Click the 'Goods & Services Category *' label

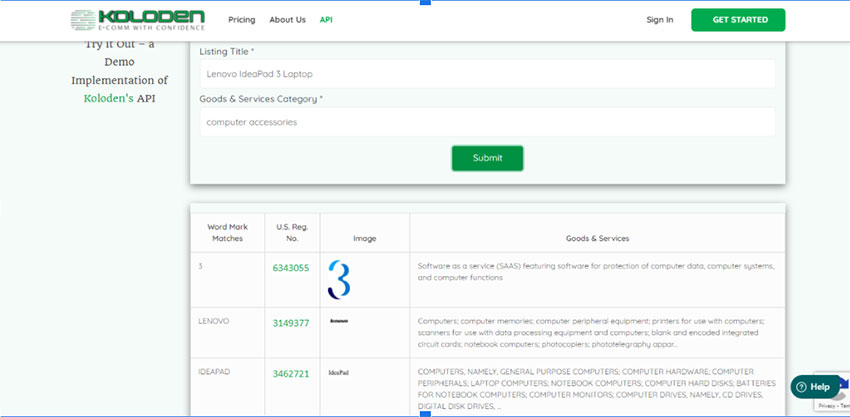click(x=261, y=99)
